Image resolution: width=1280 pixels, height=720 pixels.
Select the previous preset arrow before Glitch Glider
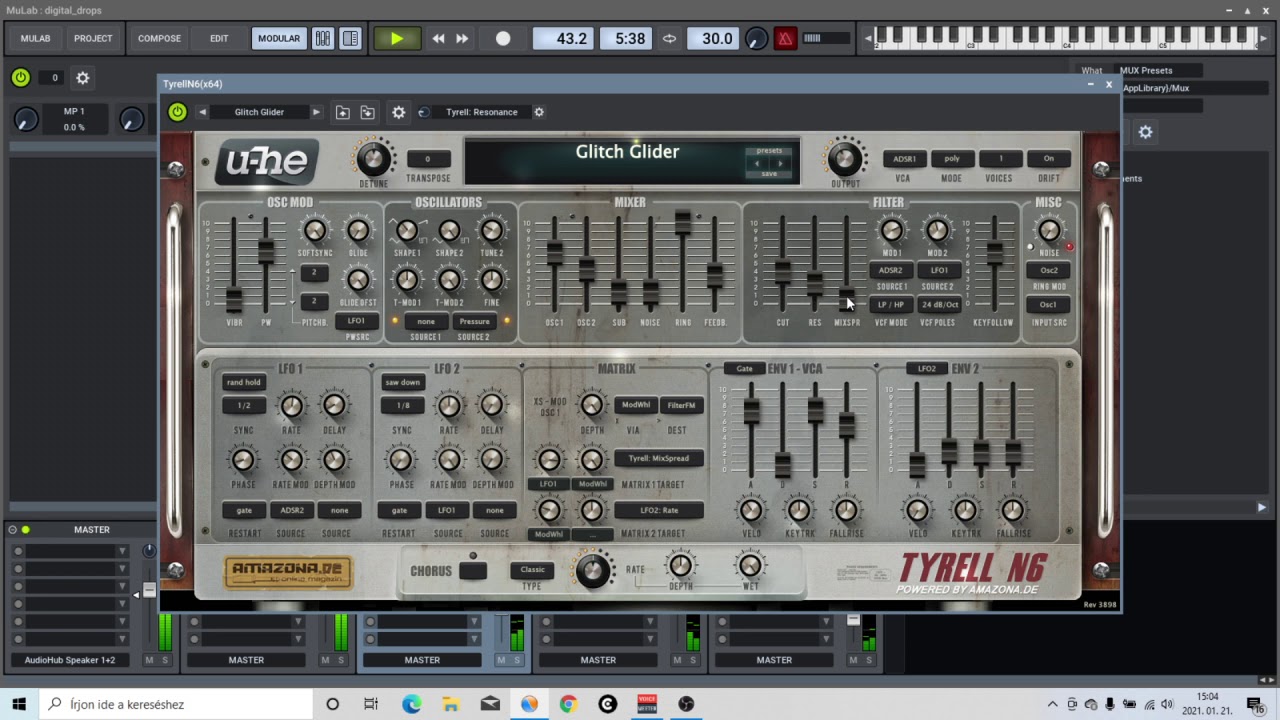click(202, 112)
